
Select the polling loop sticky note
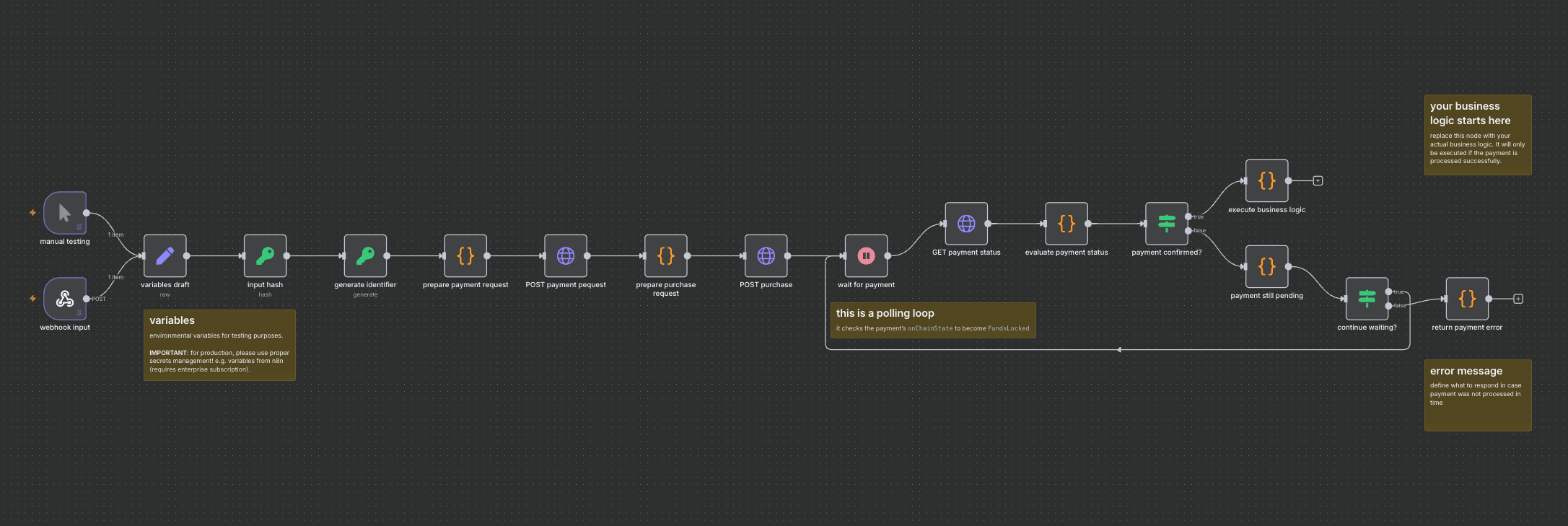click(933, 320)
